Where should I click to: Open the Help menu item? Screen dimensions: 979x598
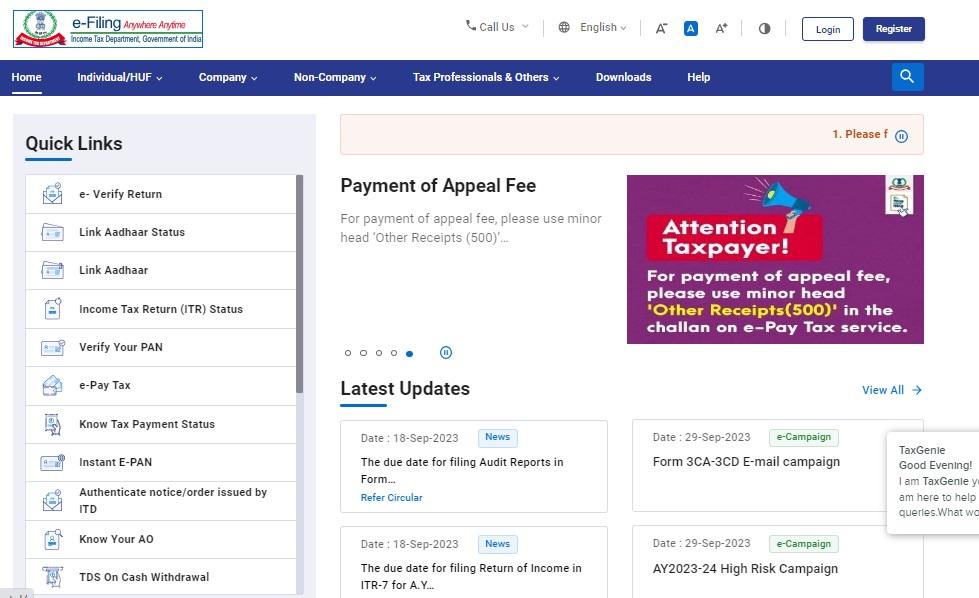[698, 77]
